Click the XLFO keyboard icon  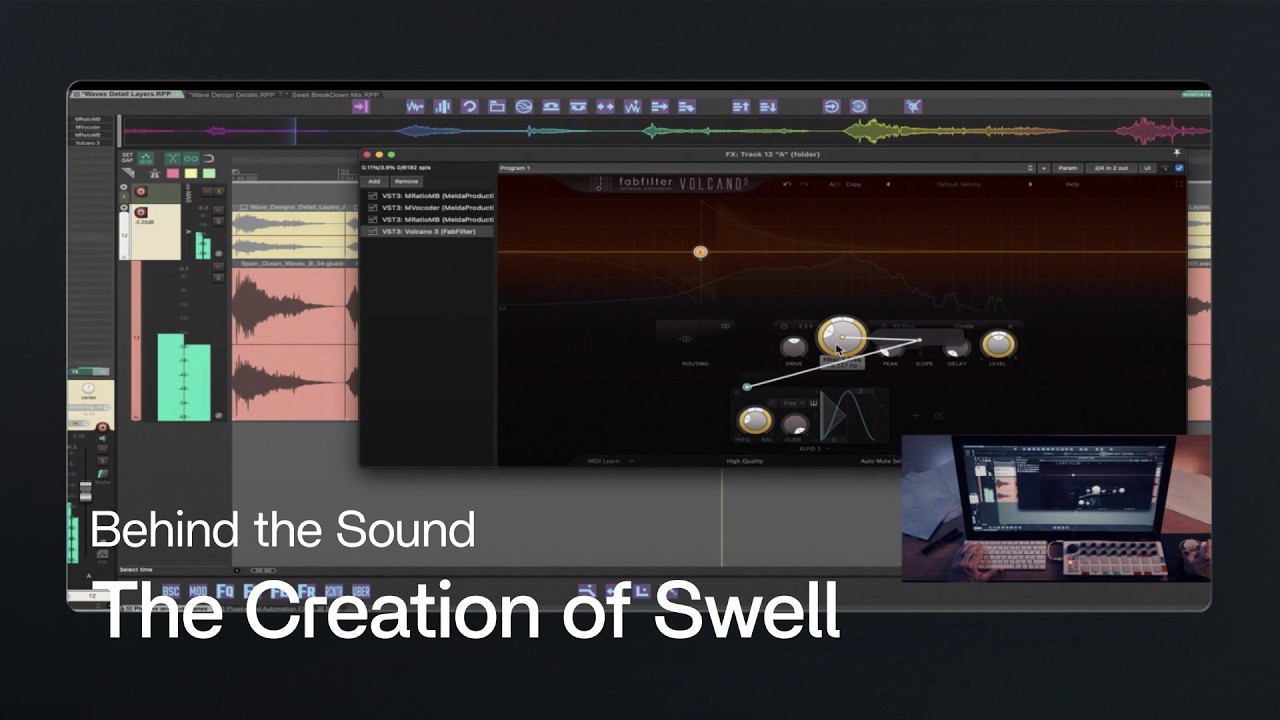point(812,403)
